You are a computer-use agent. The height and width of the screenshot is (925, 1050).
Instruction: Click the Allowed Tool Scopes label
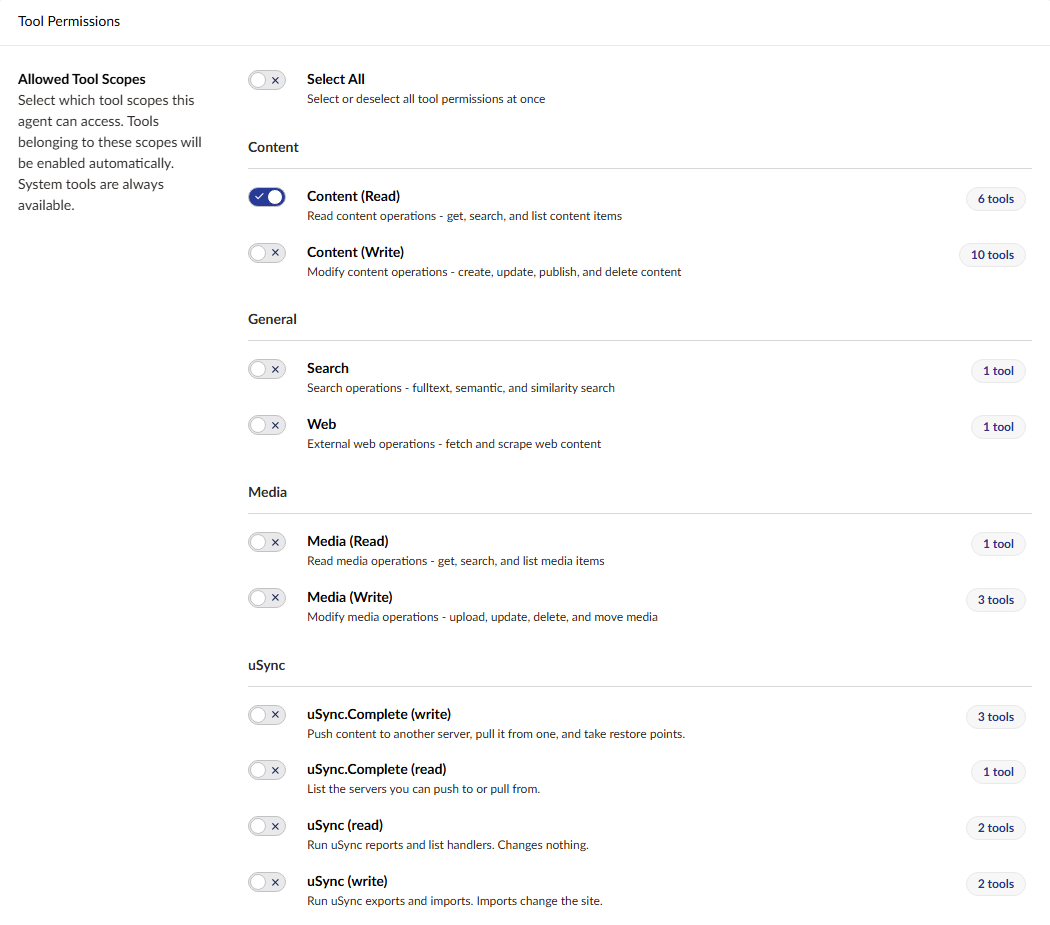(x=82, y=79)
